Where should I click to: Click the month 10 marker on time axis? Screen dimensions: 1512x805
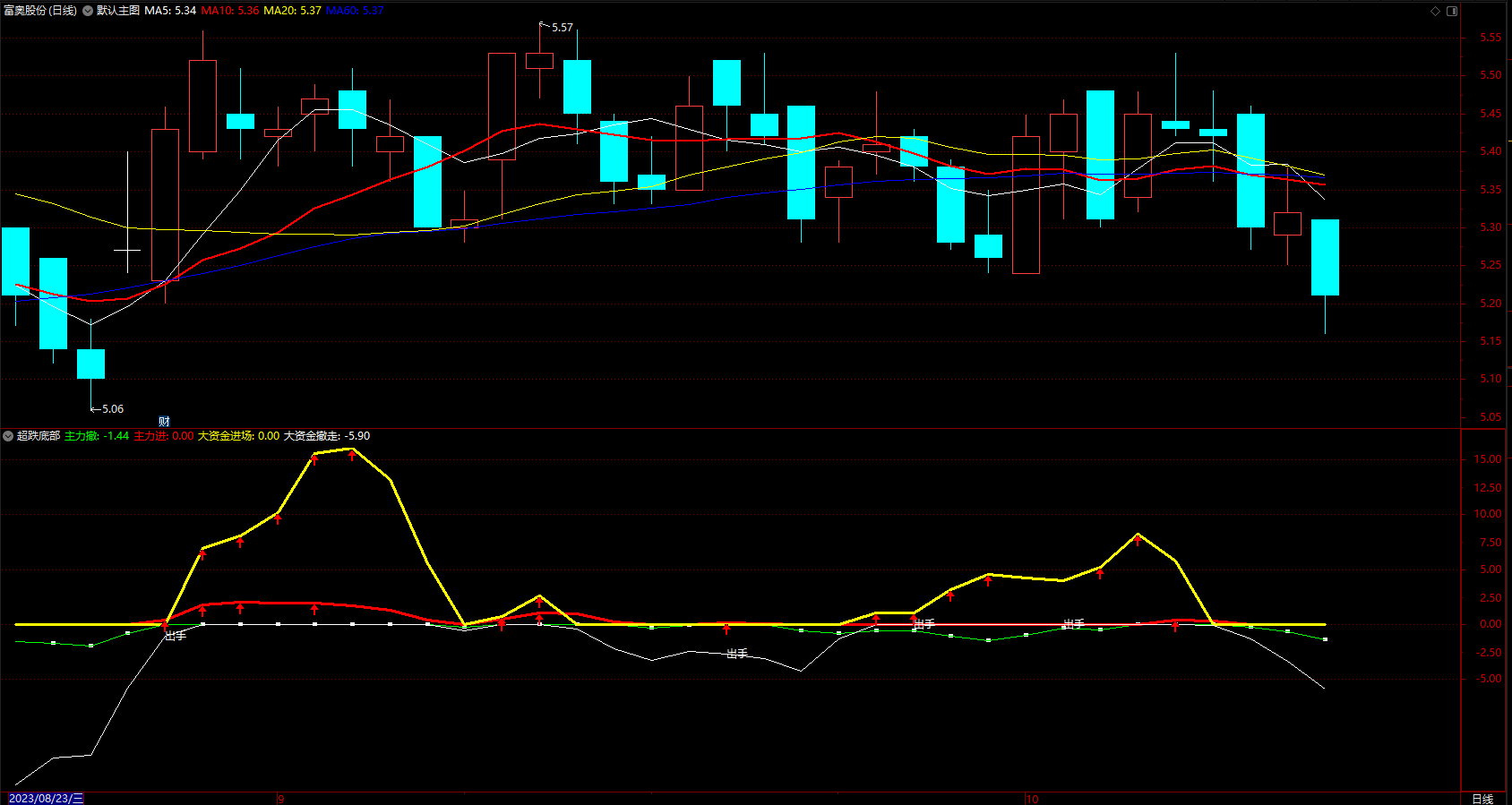click(1032, 799)
